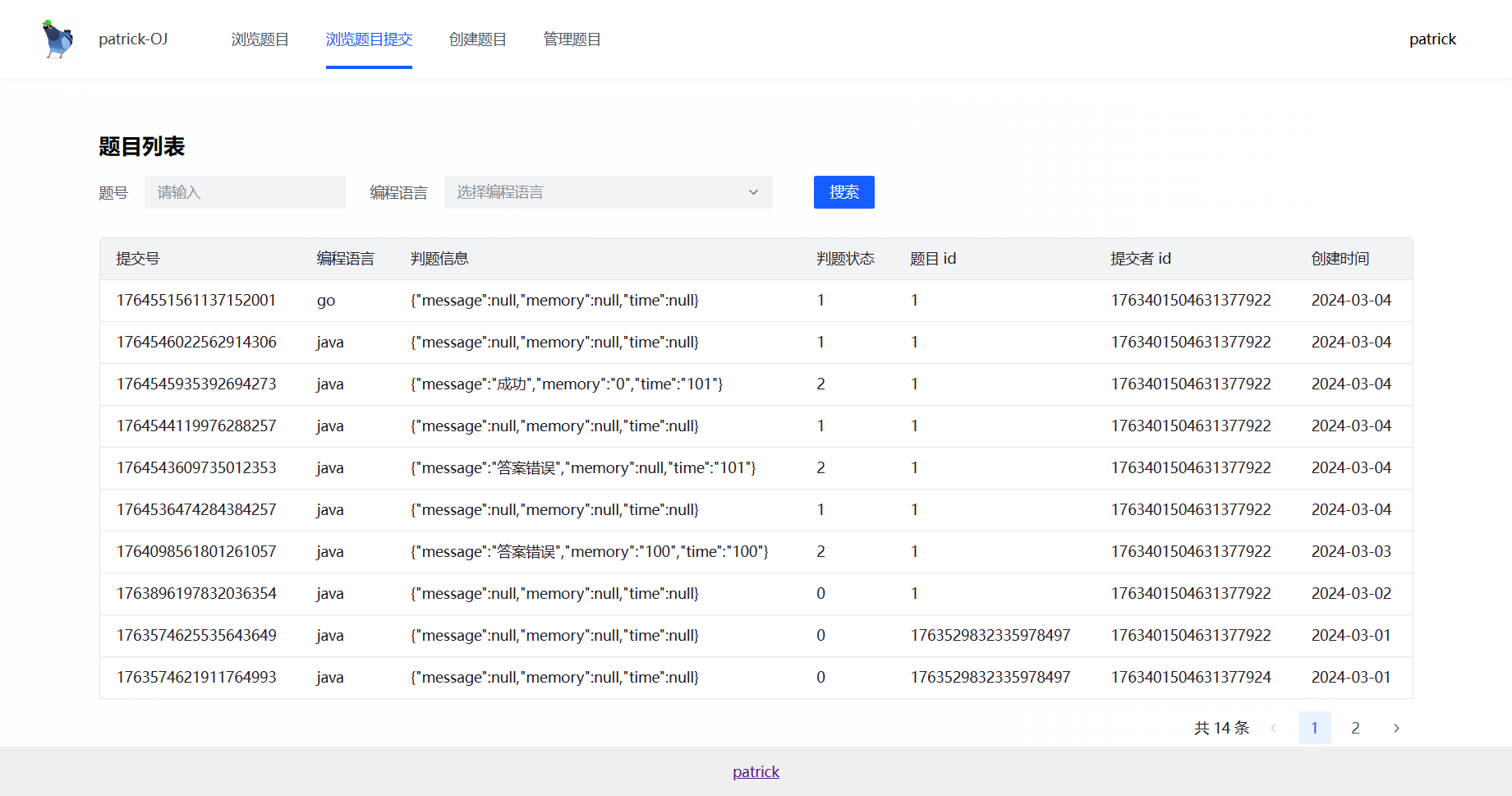Screen dimensions: 1512x796
Task: Click java cell in row 1764546022562914306
Action: (x=330, y=343)
